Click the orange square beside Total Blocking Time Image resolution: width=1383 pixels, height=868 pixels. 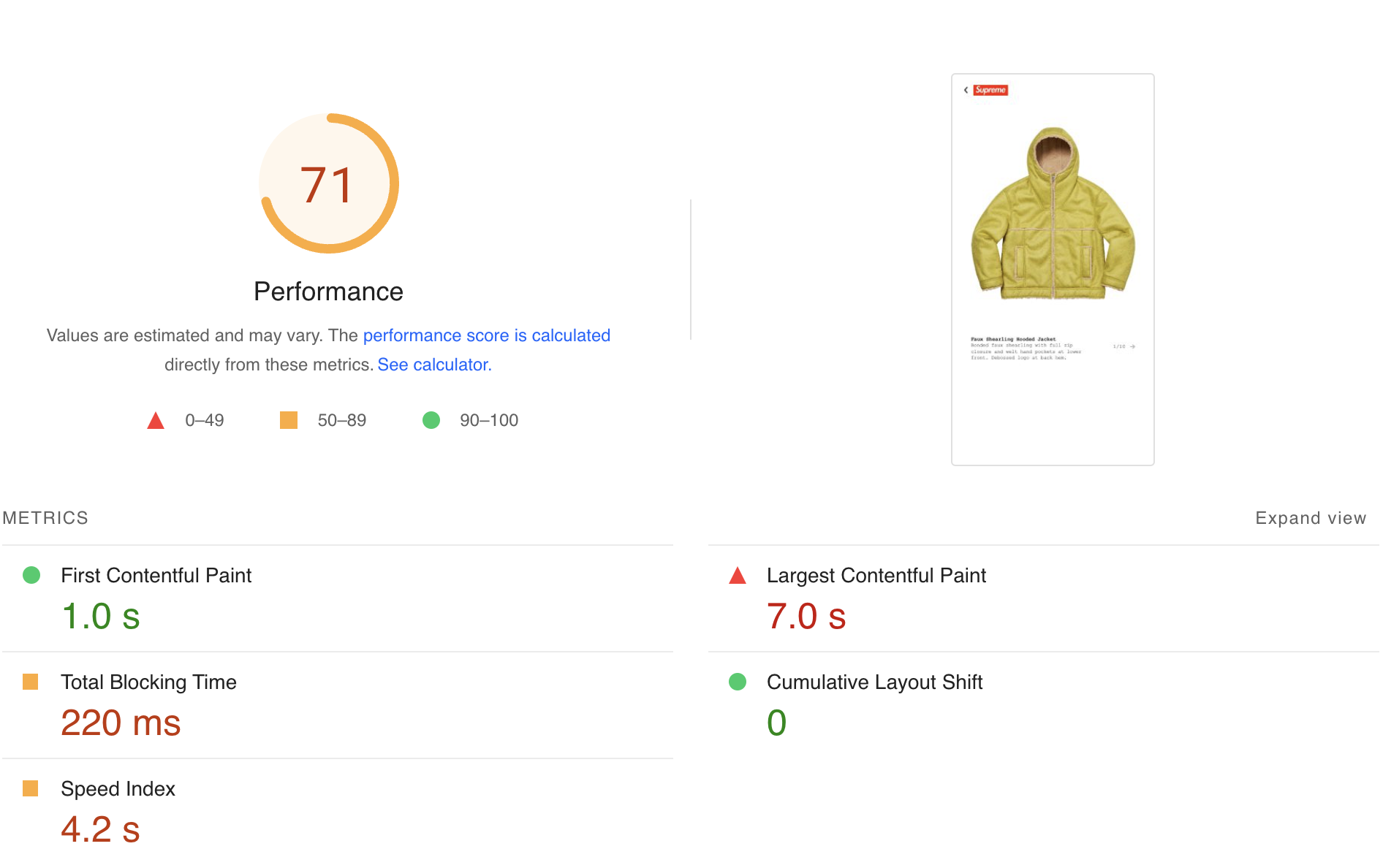tap(31, 682)
